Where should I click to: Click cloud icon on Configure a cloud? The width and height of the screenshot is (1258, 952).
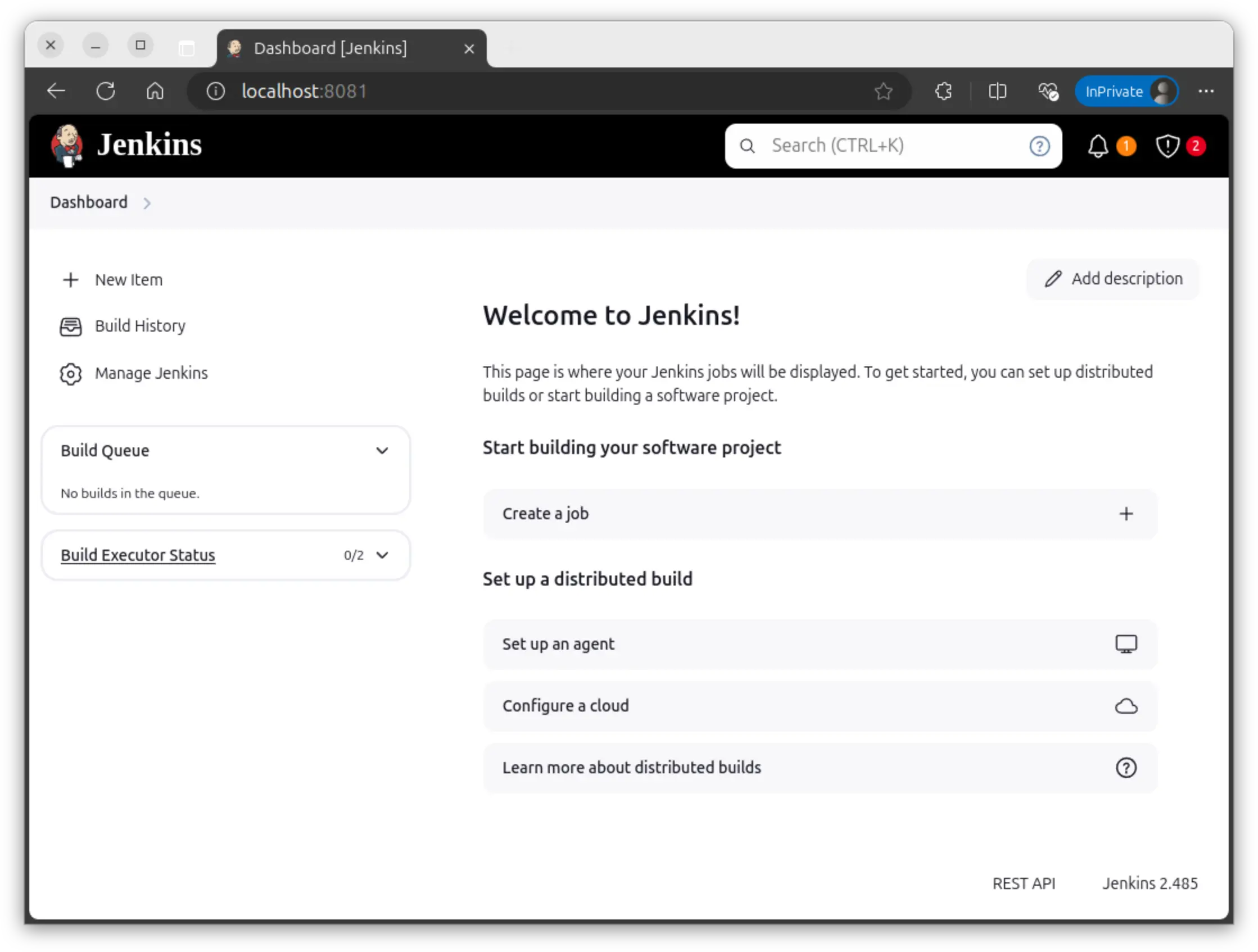coord(1125,706)
